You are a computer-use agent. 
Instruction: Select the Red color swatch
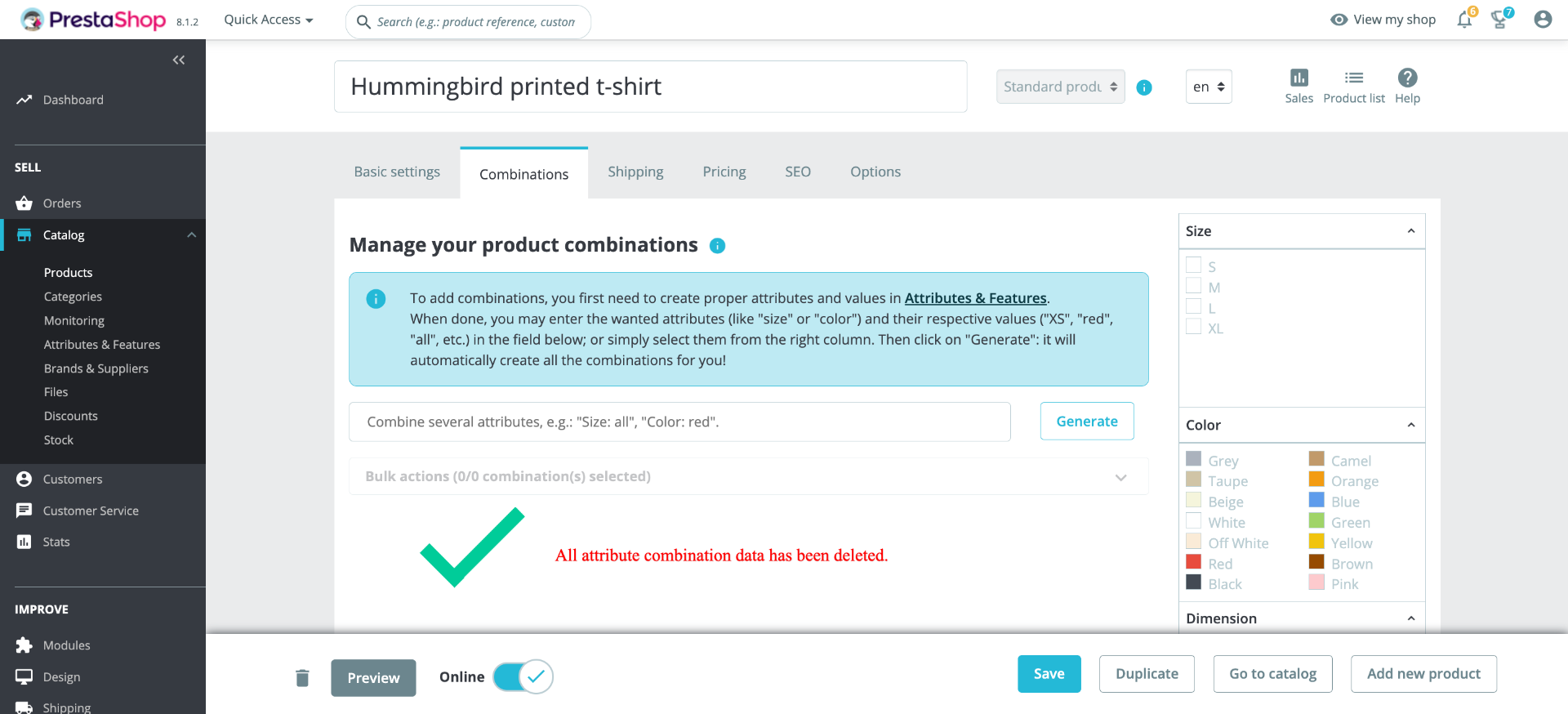click(1194, 563)
